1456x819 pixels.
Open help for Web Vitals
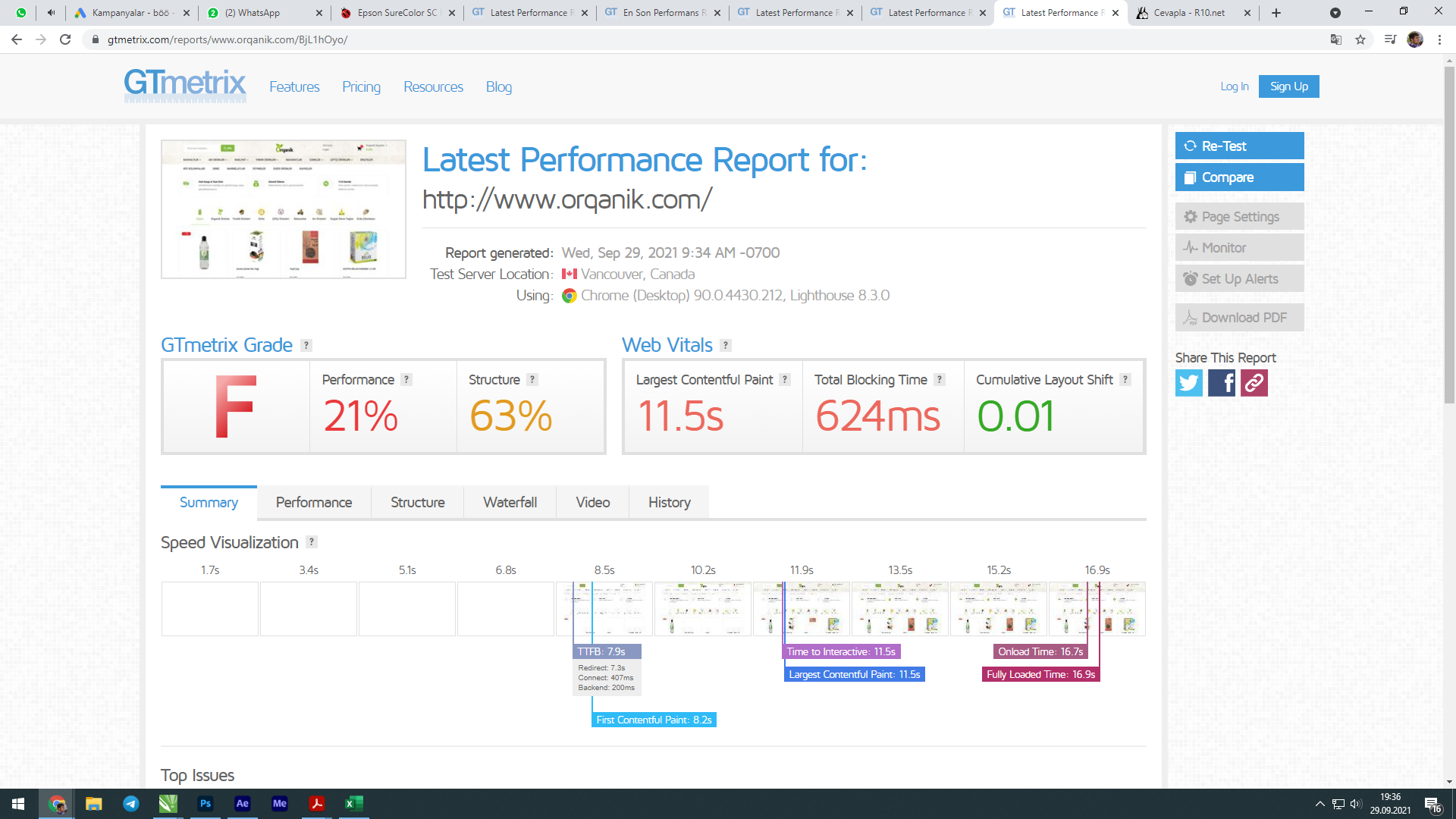726,345
